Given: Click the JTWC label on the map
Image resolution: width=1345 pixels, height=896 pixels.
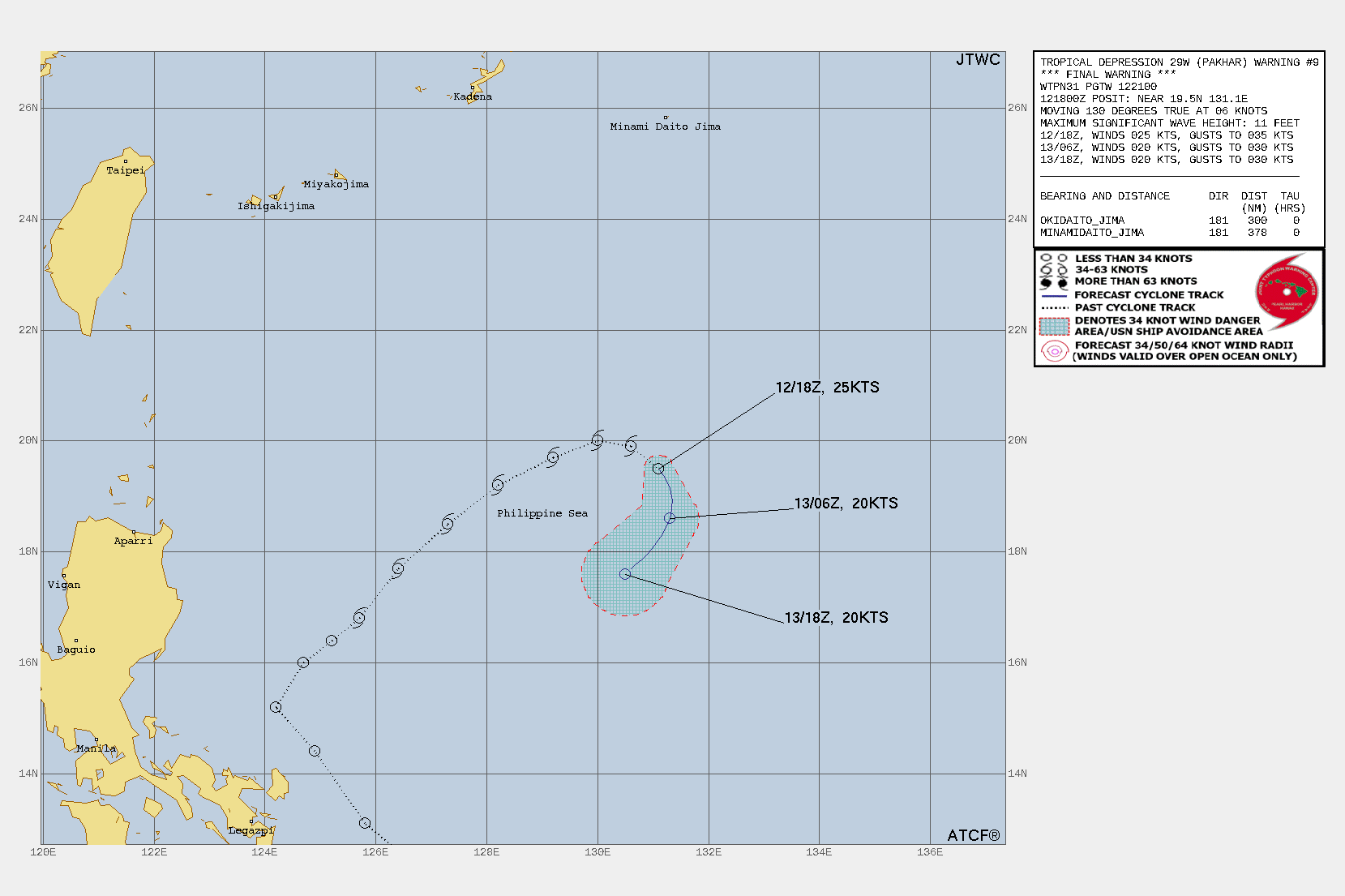Looking at the screenshot, I should (x=978, y=60).
